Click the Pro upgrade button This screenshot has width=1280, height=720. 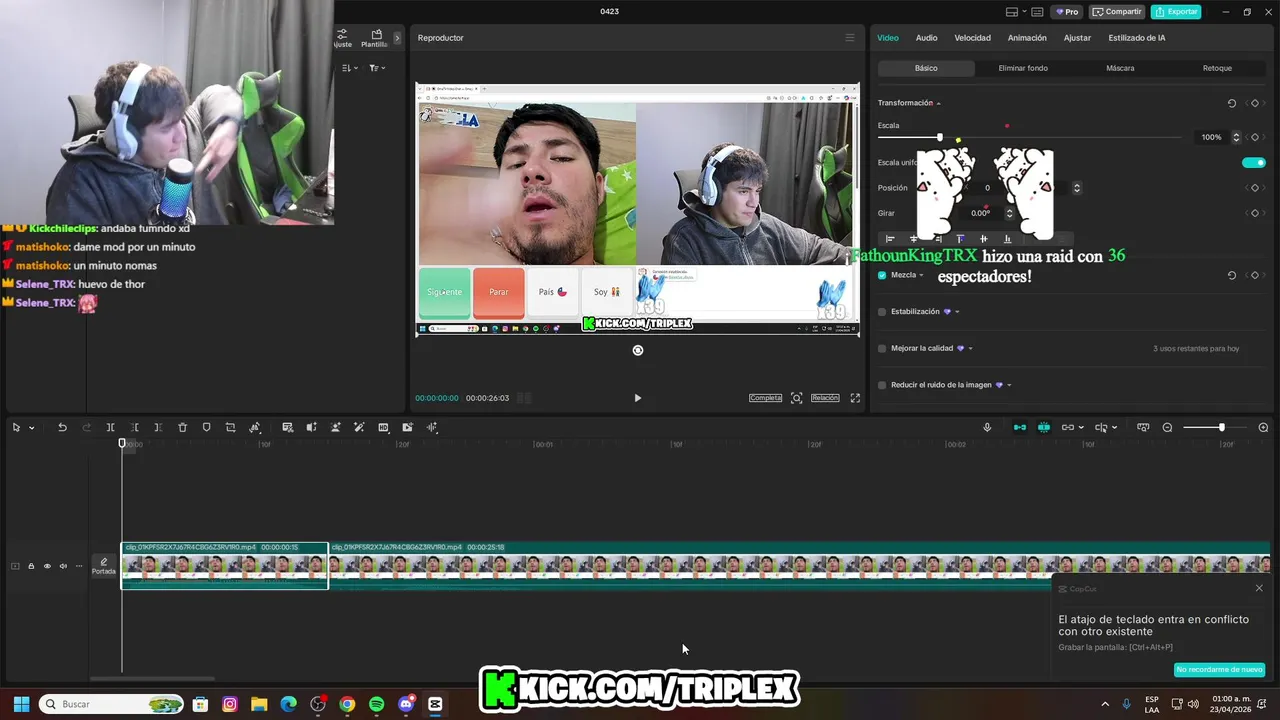pyautogui.click(x=1067, y=12)
